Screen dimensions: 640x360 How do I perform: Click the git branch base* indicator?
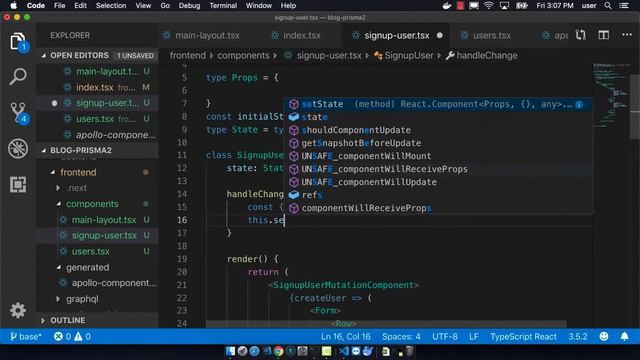point(25,337)
